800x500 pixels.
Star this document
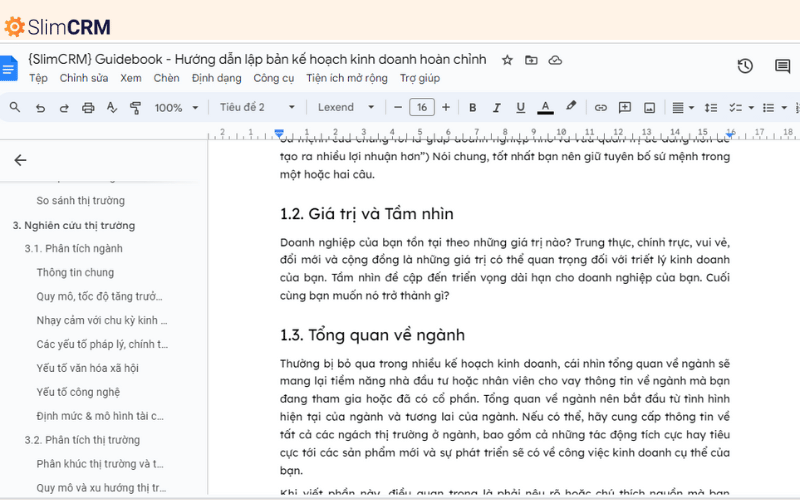pyautogui.click(x=507, y=60)
